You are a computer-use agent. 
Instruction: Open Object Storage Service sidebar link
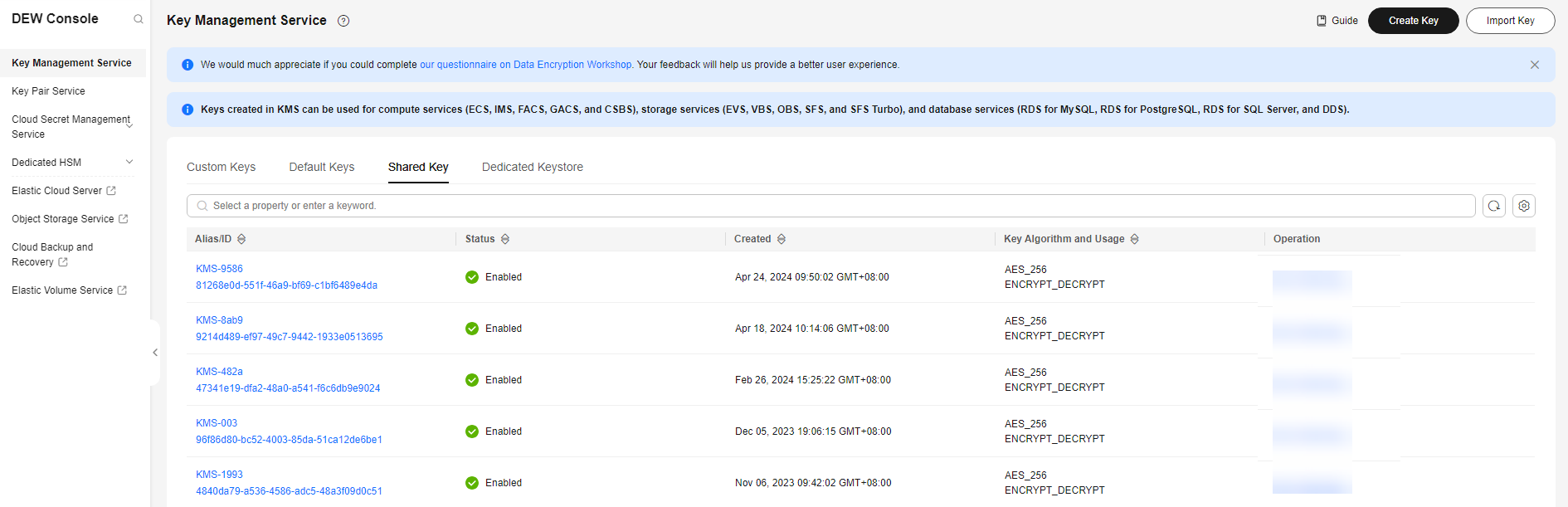pyautogui.click(x=62, y=219)
